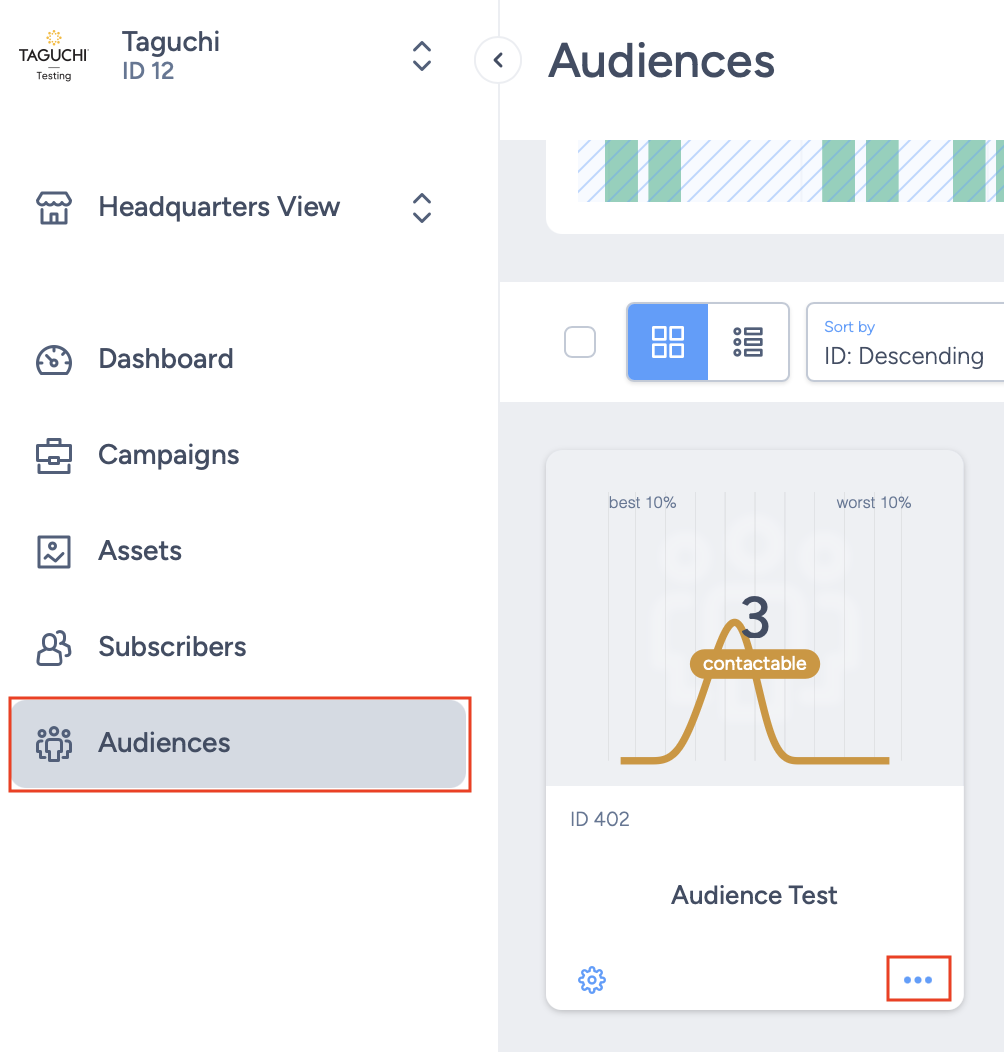The image size is (1004, 1052).
Task: Switch to grid view layout
Action: point(668,341)
